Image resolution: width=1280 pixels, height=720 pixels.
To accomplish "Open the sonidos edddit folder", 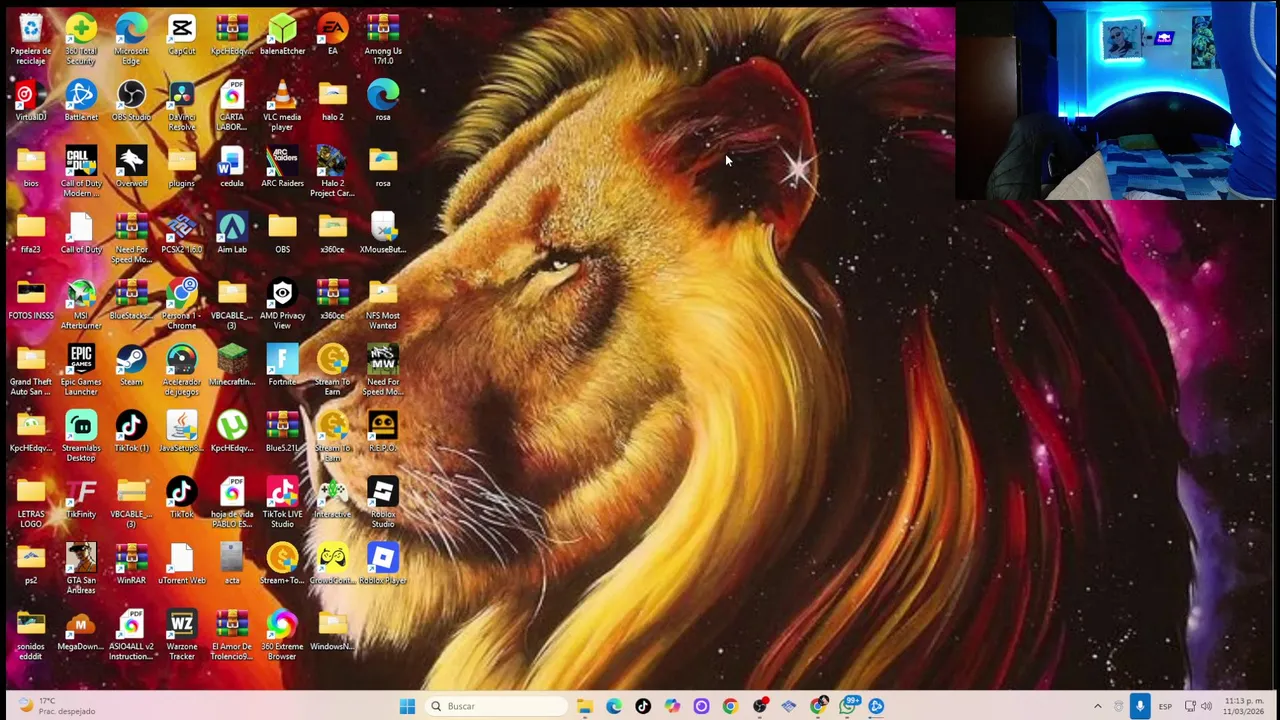I will [30, 634].
